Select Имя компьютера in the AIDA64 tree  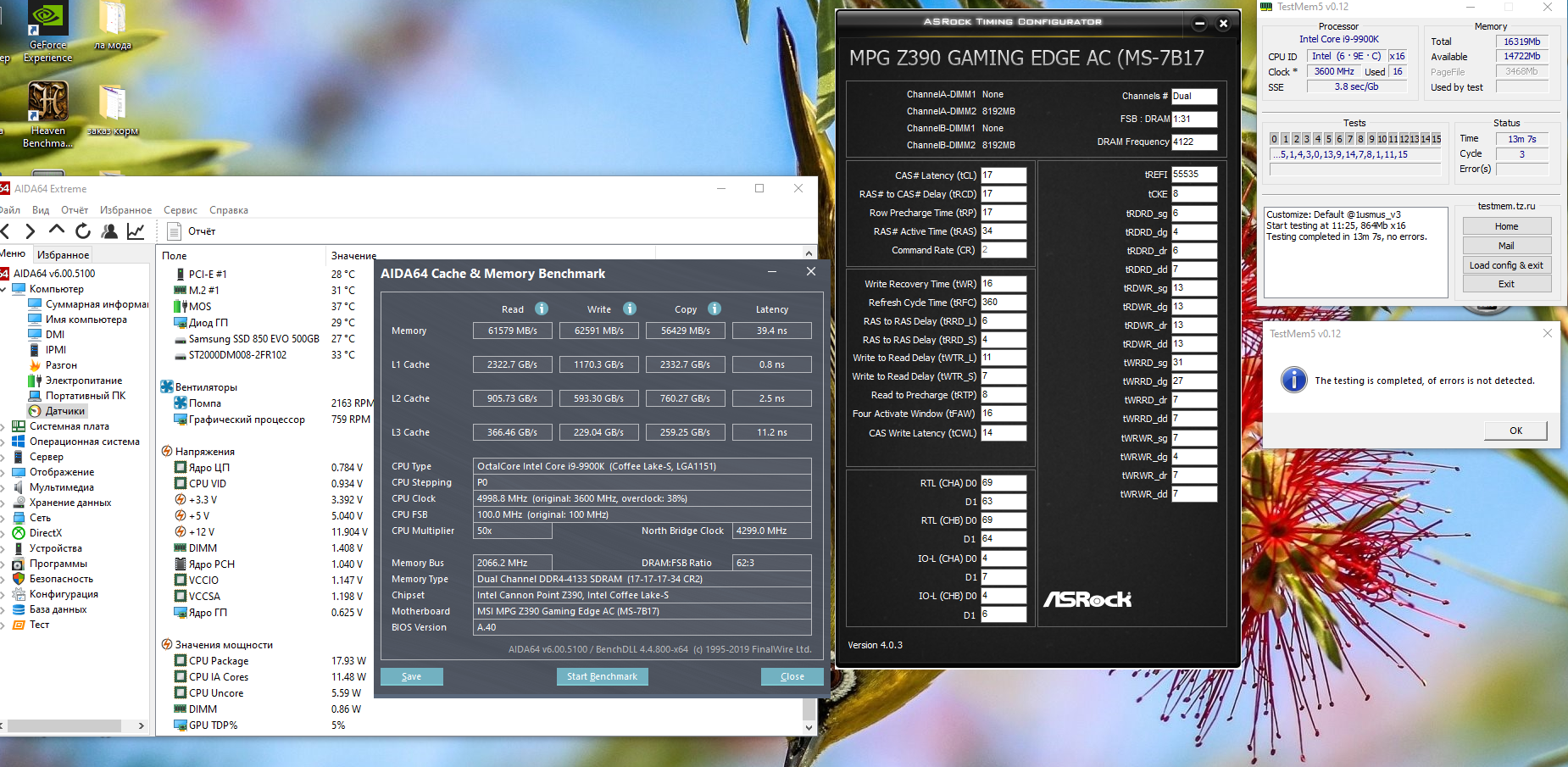click(x=78, y=320)
